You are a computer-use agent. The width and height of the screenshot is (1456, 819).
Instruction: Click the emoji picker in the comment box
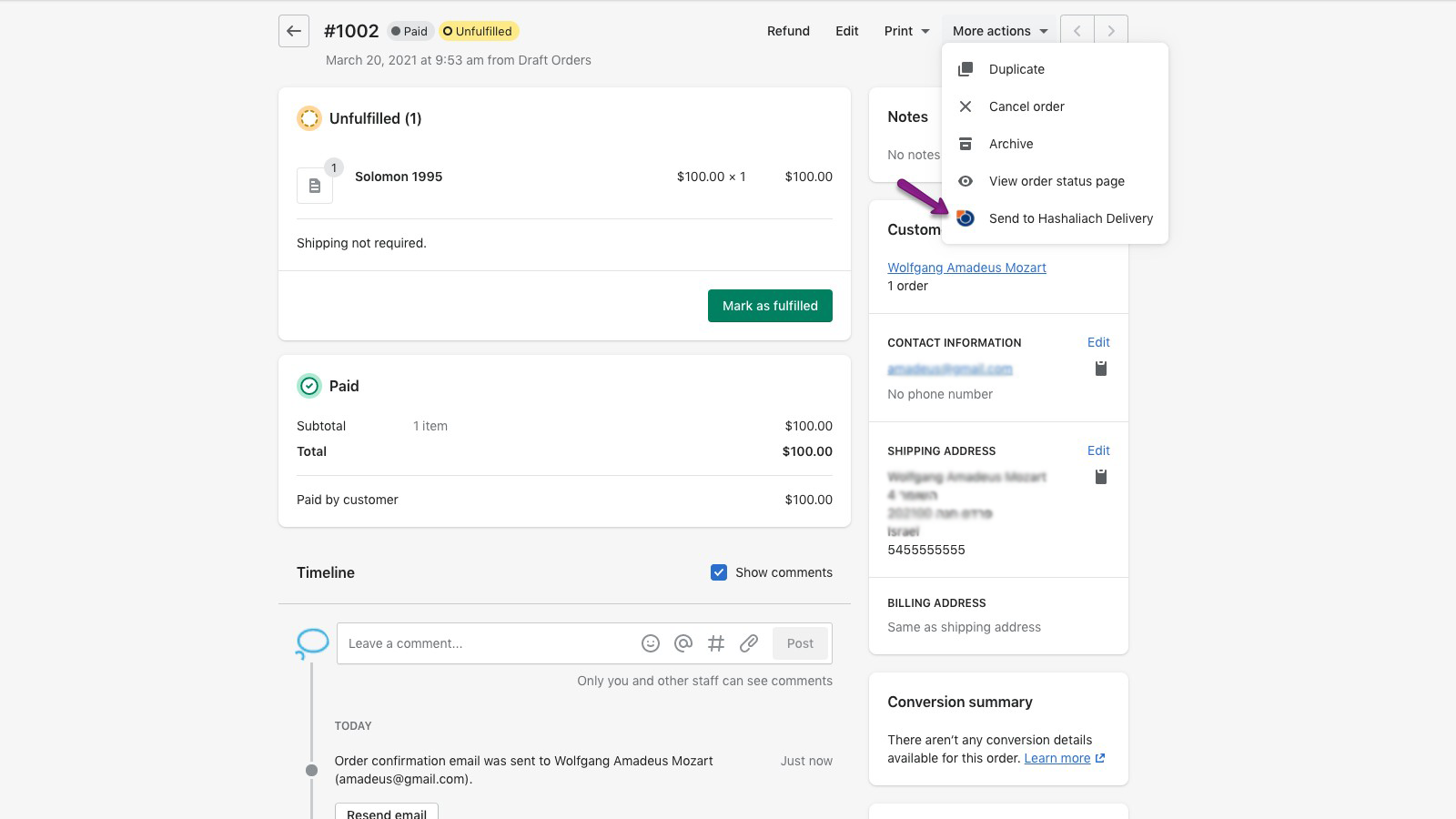point(651,643)
